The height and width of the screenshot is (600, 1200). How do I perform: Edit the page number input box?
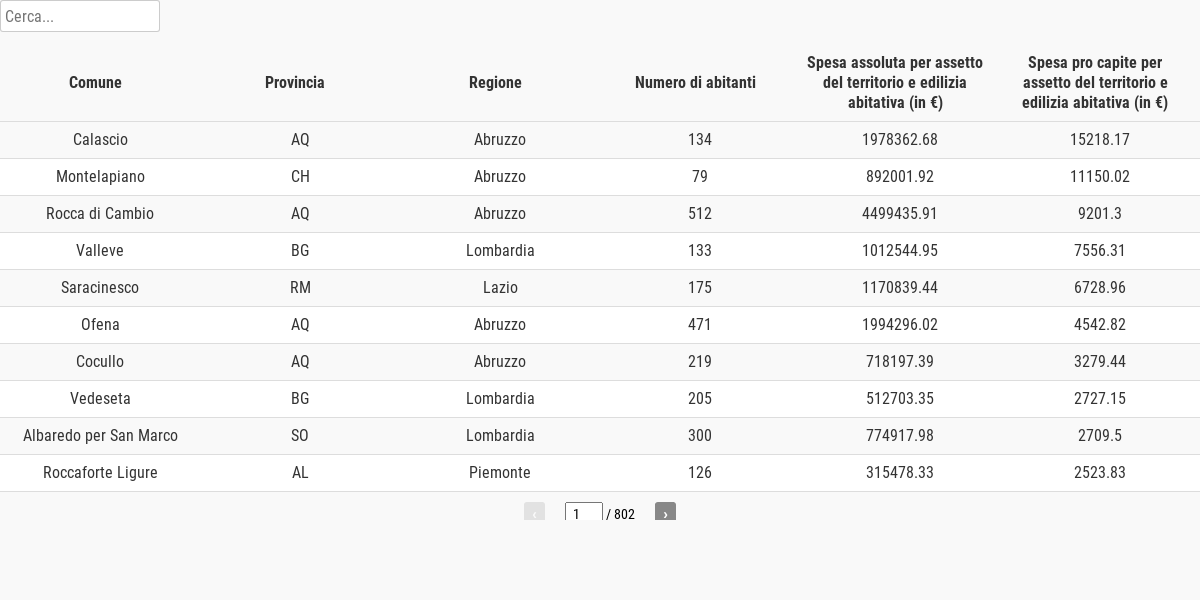pos(583,513)
